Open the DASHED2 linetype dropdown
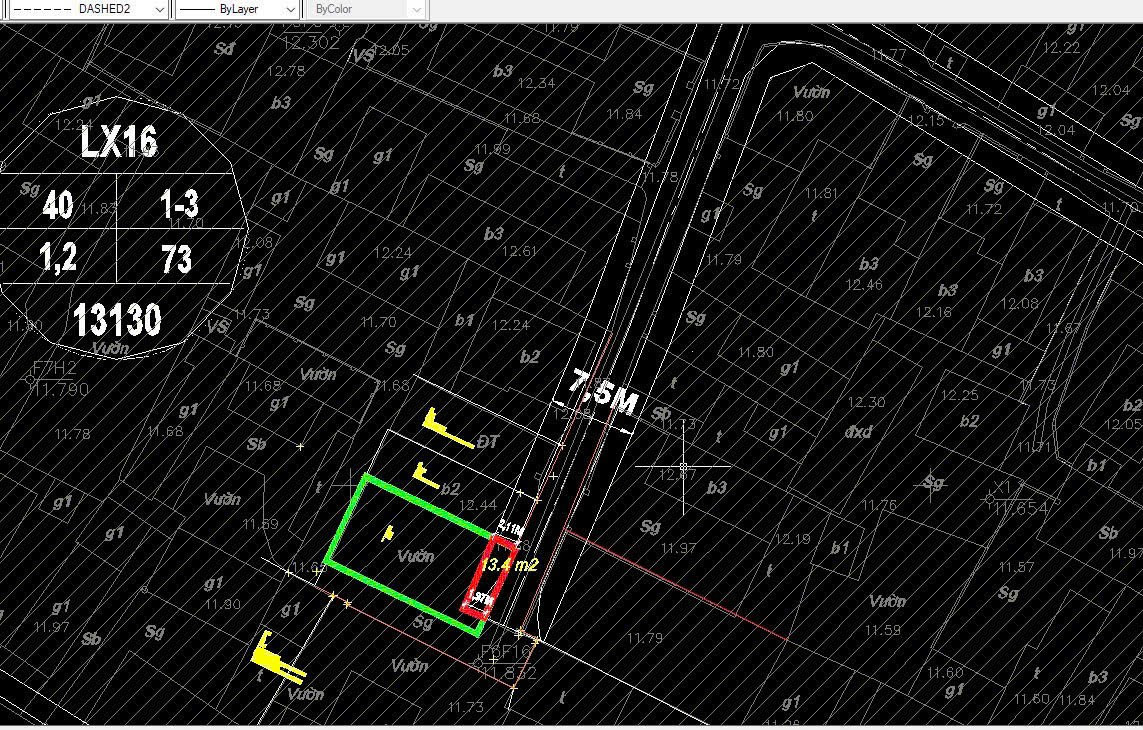The width and height of the screenshot is (1143, 730). (159, 9)
